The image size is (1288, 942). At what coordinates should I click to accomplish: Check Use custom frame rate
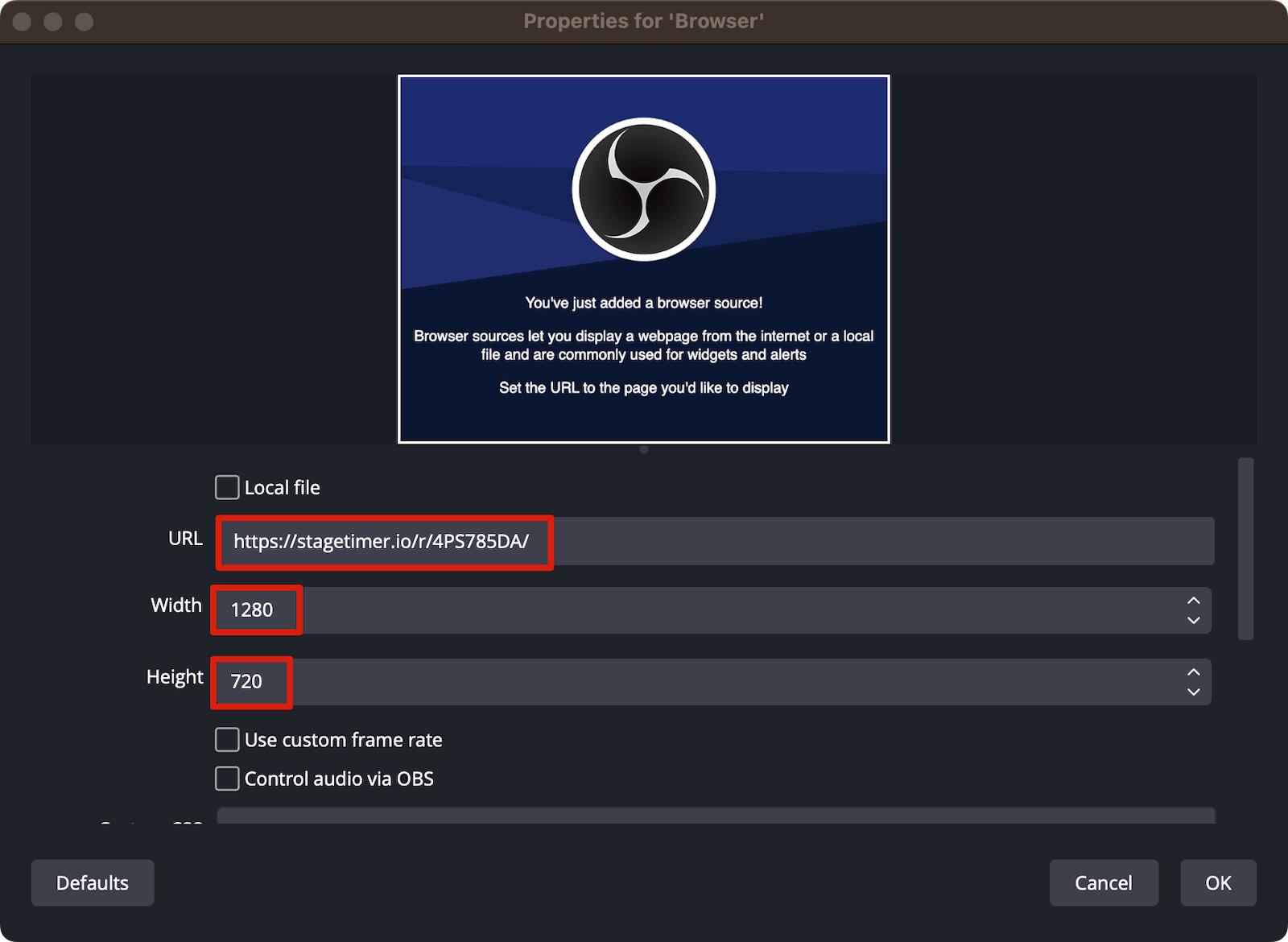click(x=226, y=739)
